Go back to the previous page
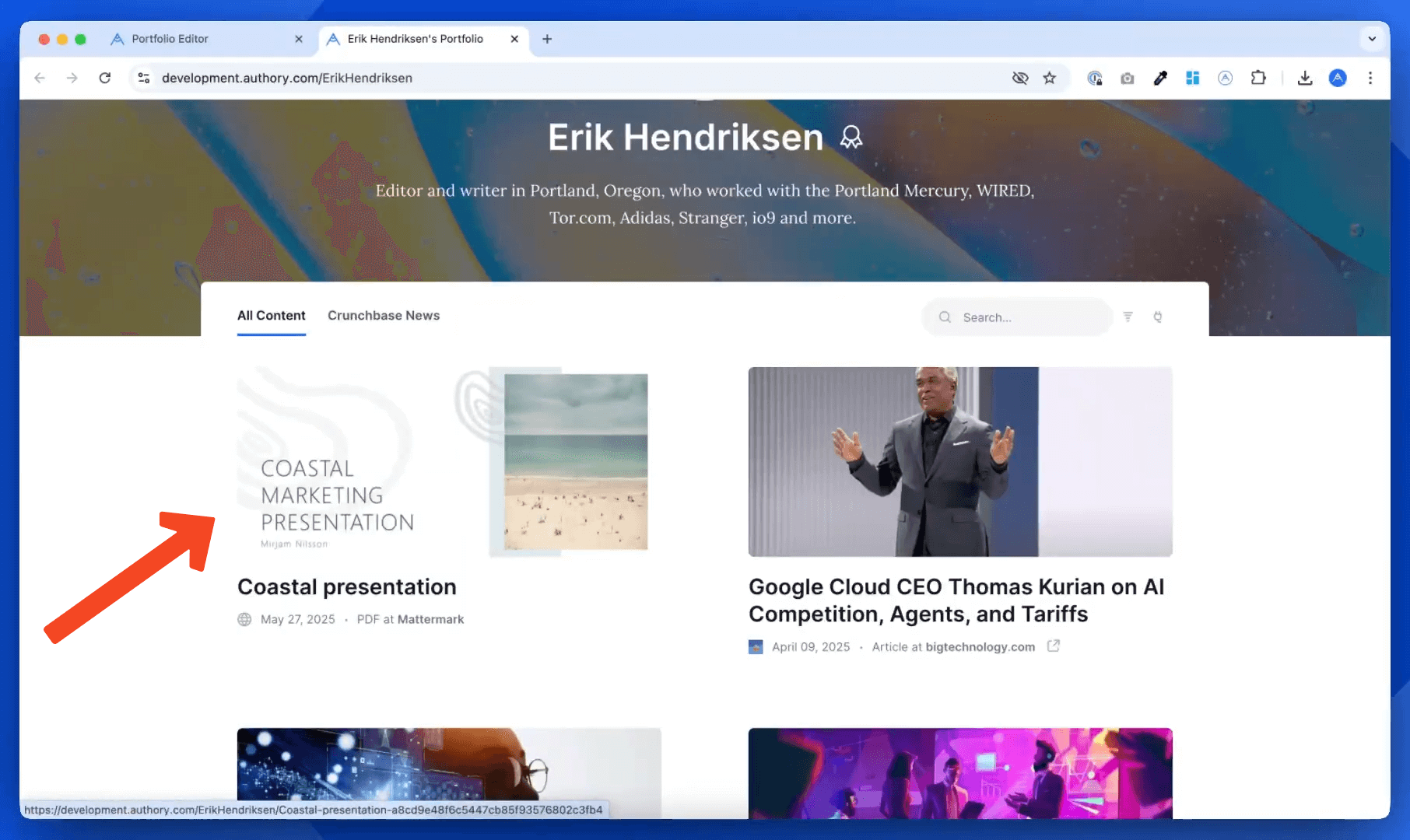The width and height of the screenshot is (1410, 840). pyautogui.click(x=40, y=78)
